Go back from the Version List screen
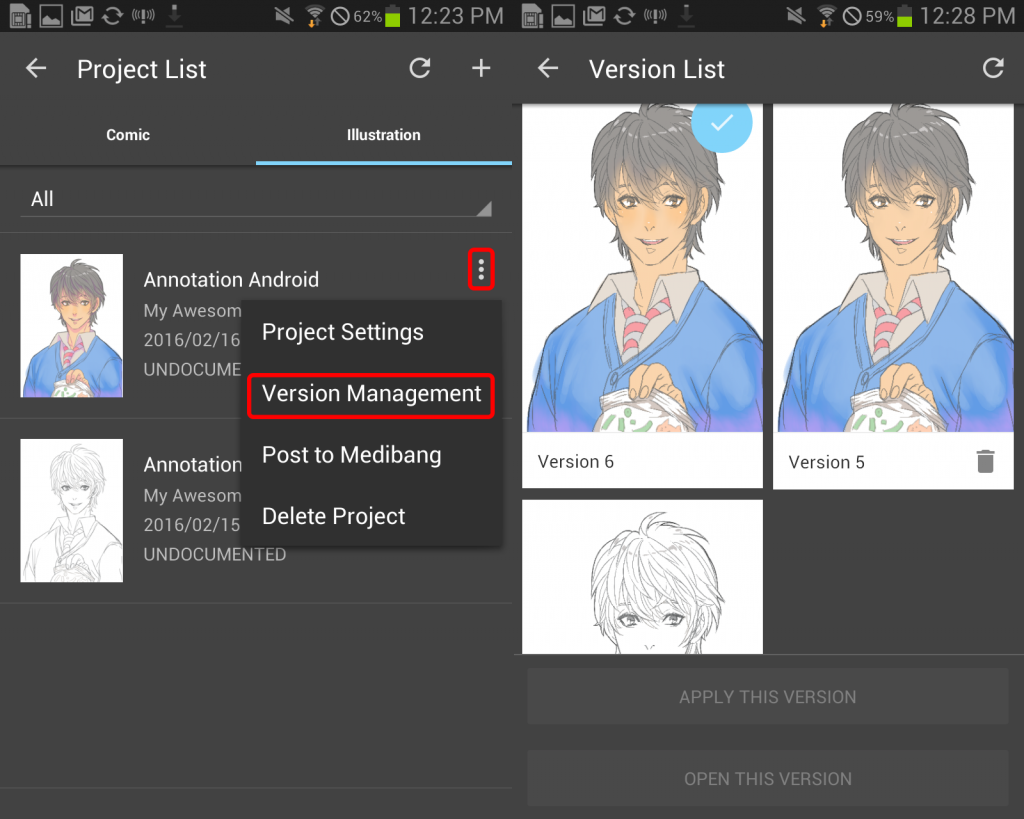The image size is (1024, 819). coord(548,68)
